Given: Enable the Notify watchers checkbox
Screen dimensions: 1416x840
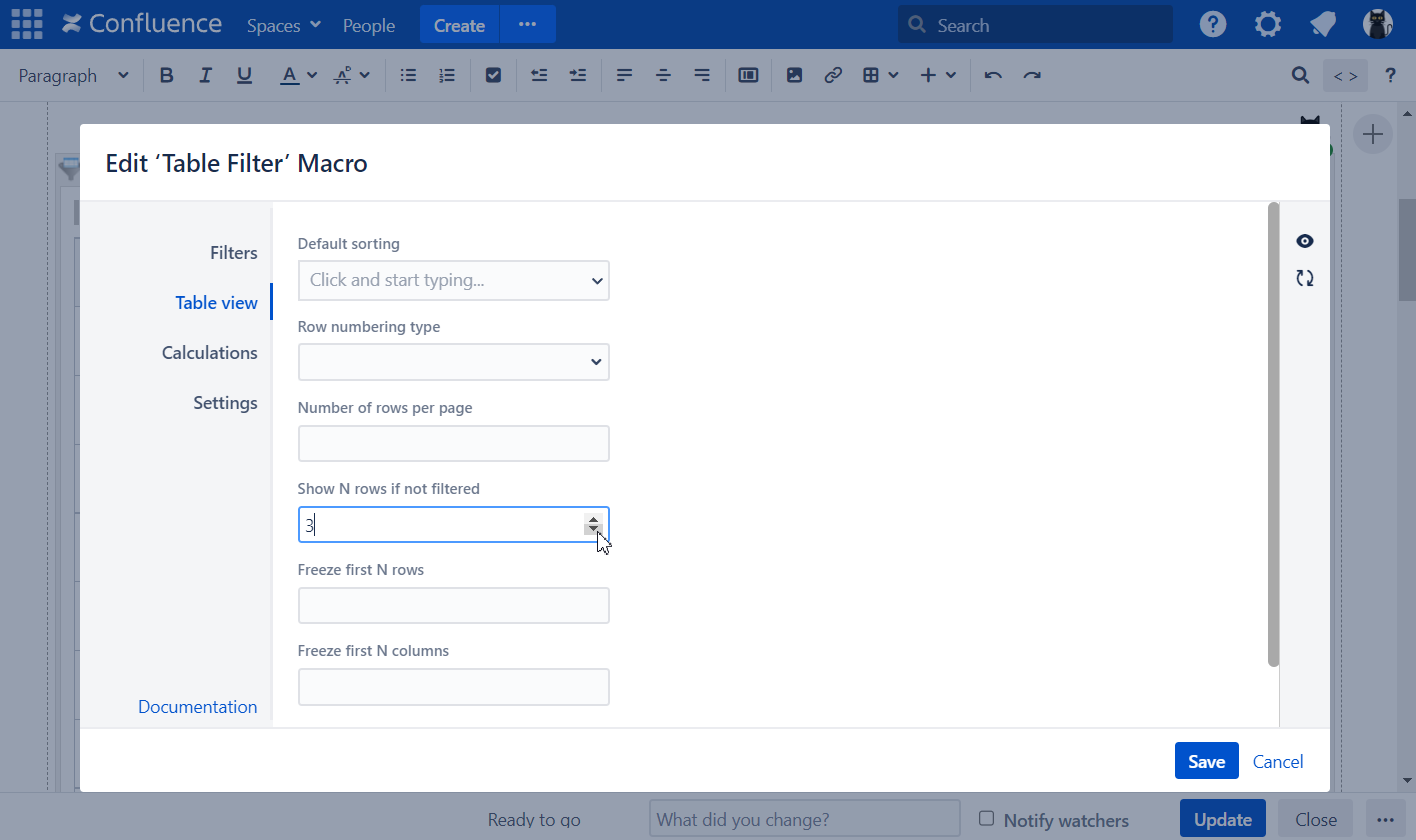Looking at the screenshot, I should click(986, 818).
